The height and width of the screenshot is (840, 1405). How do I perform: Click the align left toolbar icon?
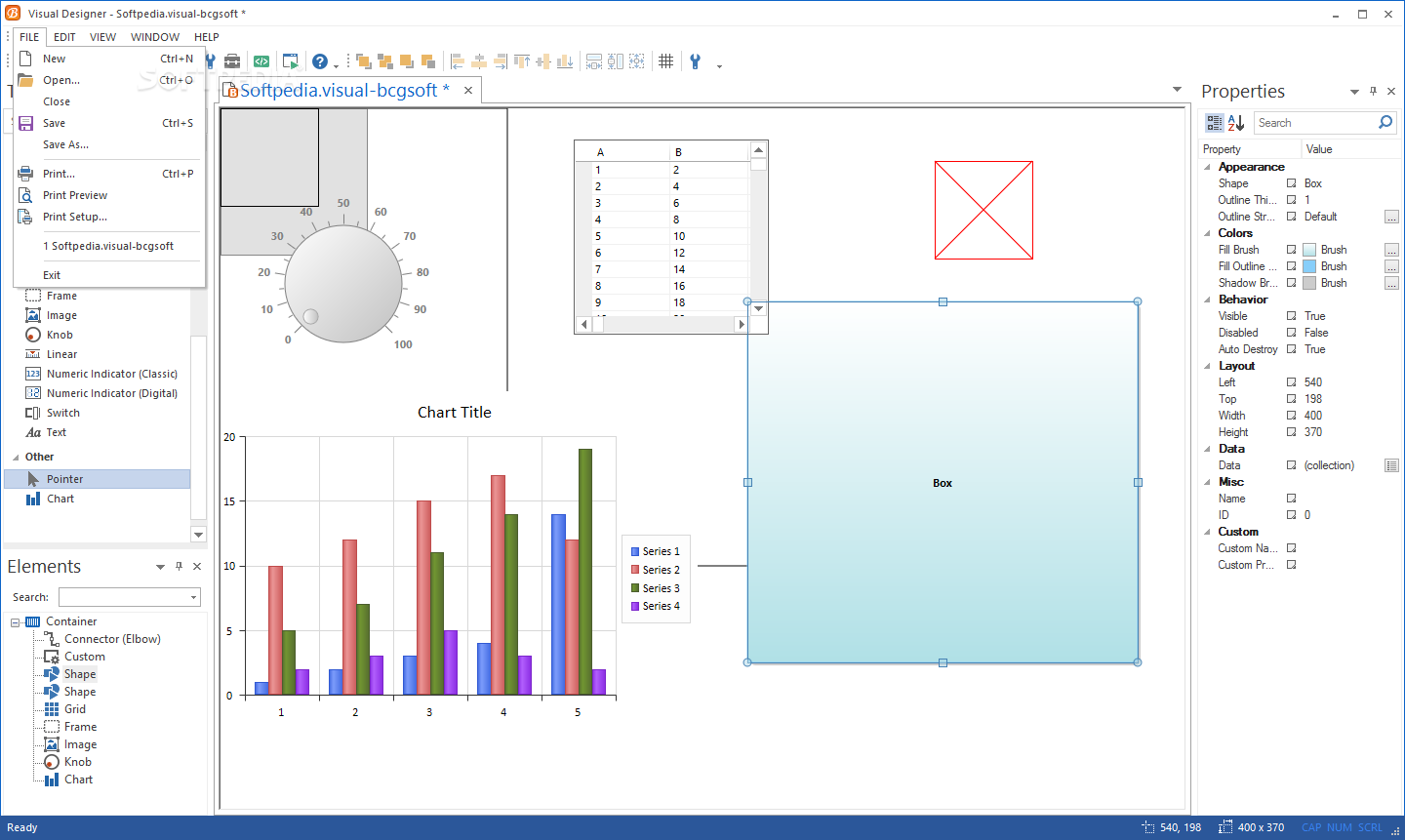pyautogui.click(x=458, y=61)
